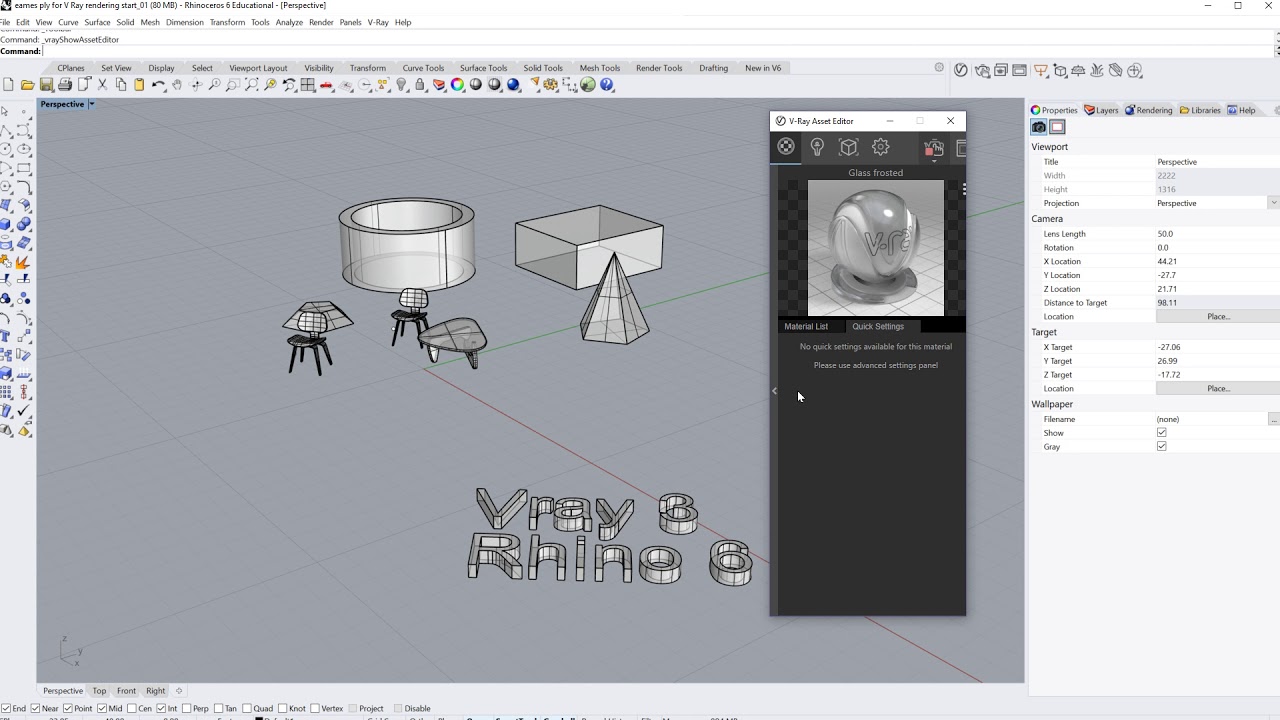Open the Geometry cube category in the V-Ray Asset Editor

click(848, 147)
